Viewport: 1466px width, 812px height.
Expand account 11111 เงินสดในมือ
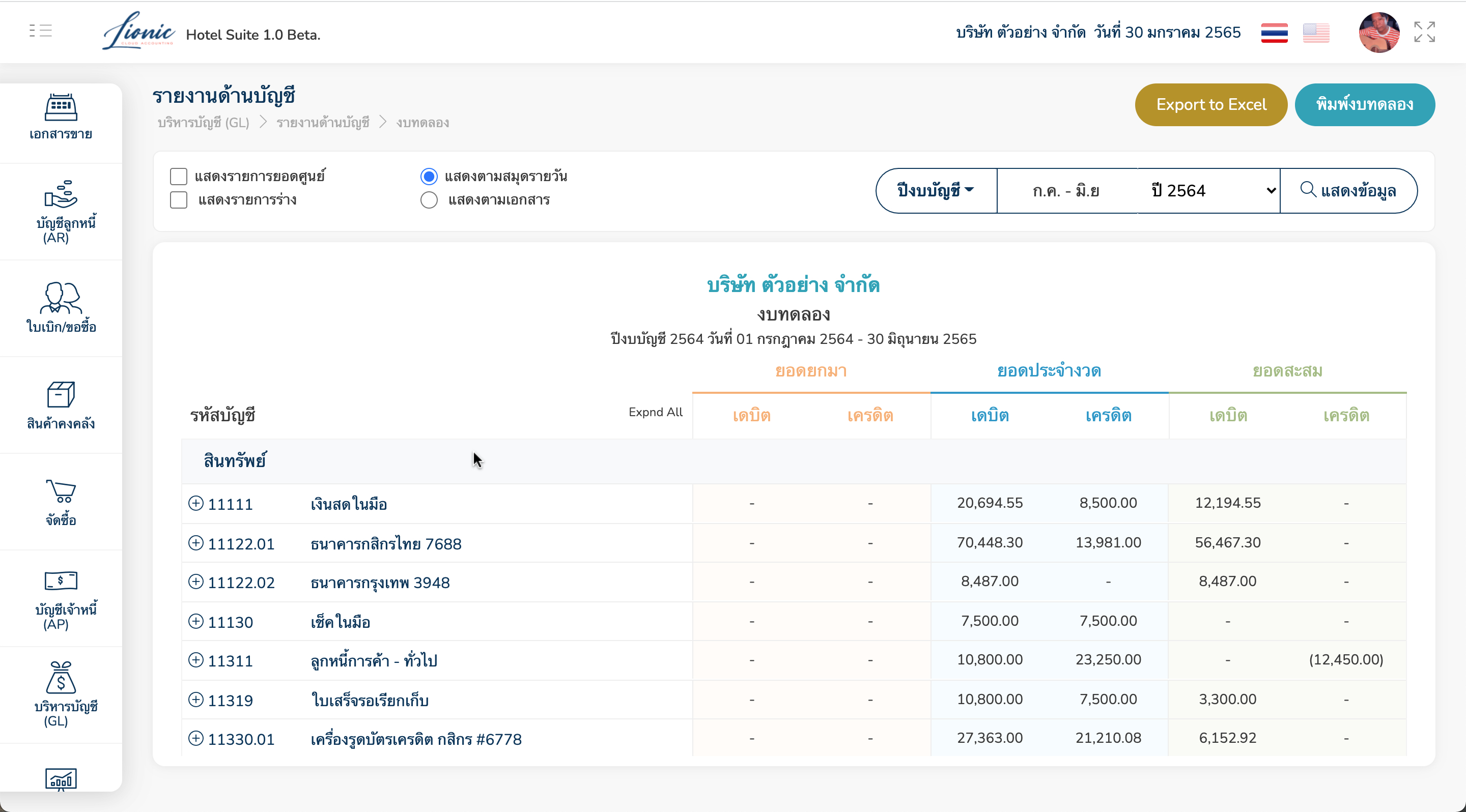click(x=196, y=503)
